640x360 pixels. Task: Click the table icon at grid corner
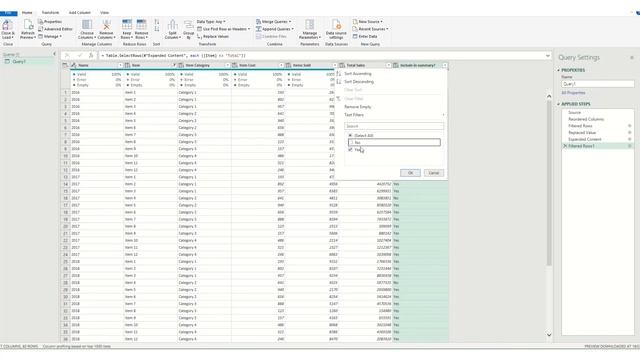[65, 65]
